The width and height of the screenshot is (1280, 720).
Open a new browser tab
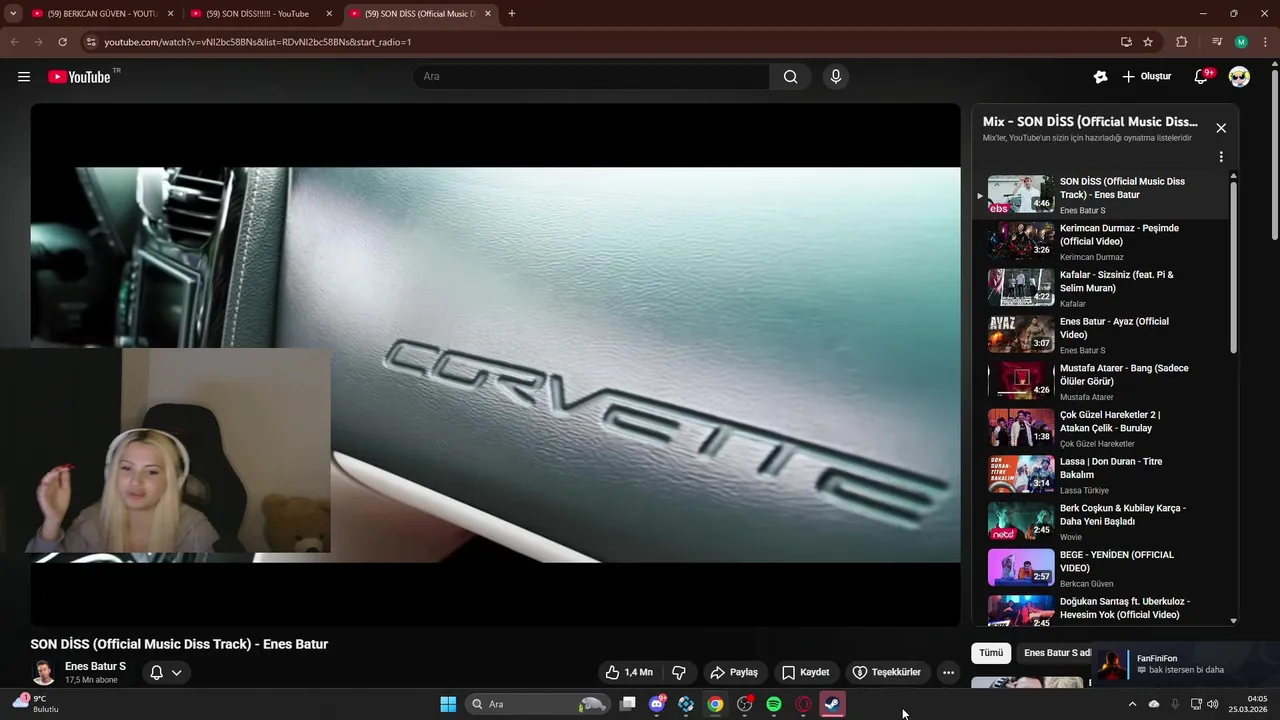(512, 14)
